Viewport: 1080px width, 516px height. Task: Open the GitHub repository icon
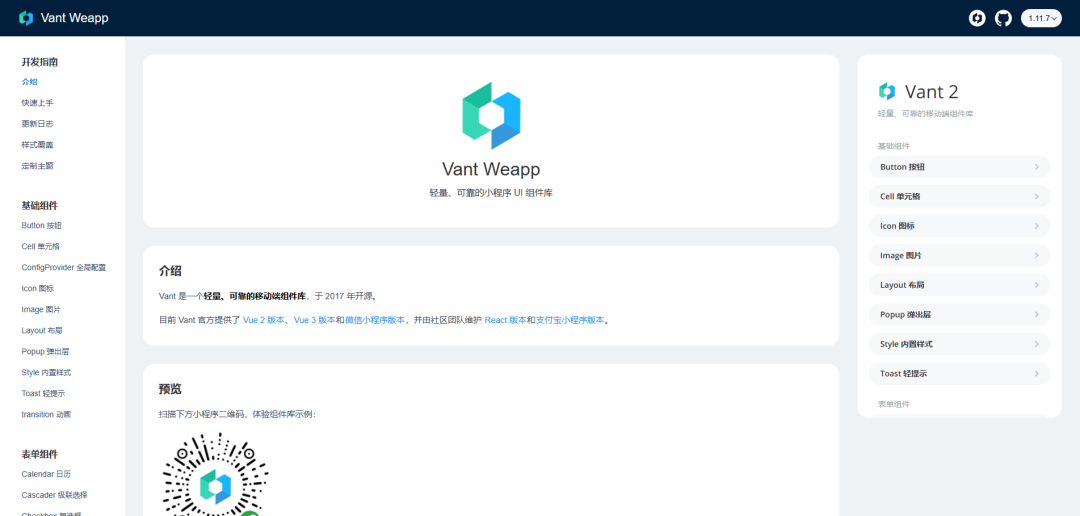pyautogui.click(x=1004, y=18)
